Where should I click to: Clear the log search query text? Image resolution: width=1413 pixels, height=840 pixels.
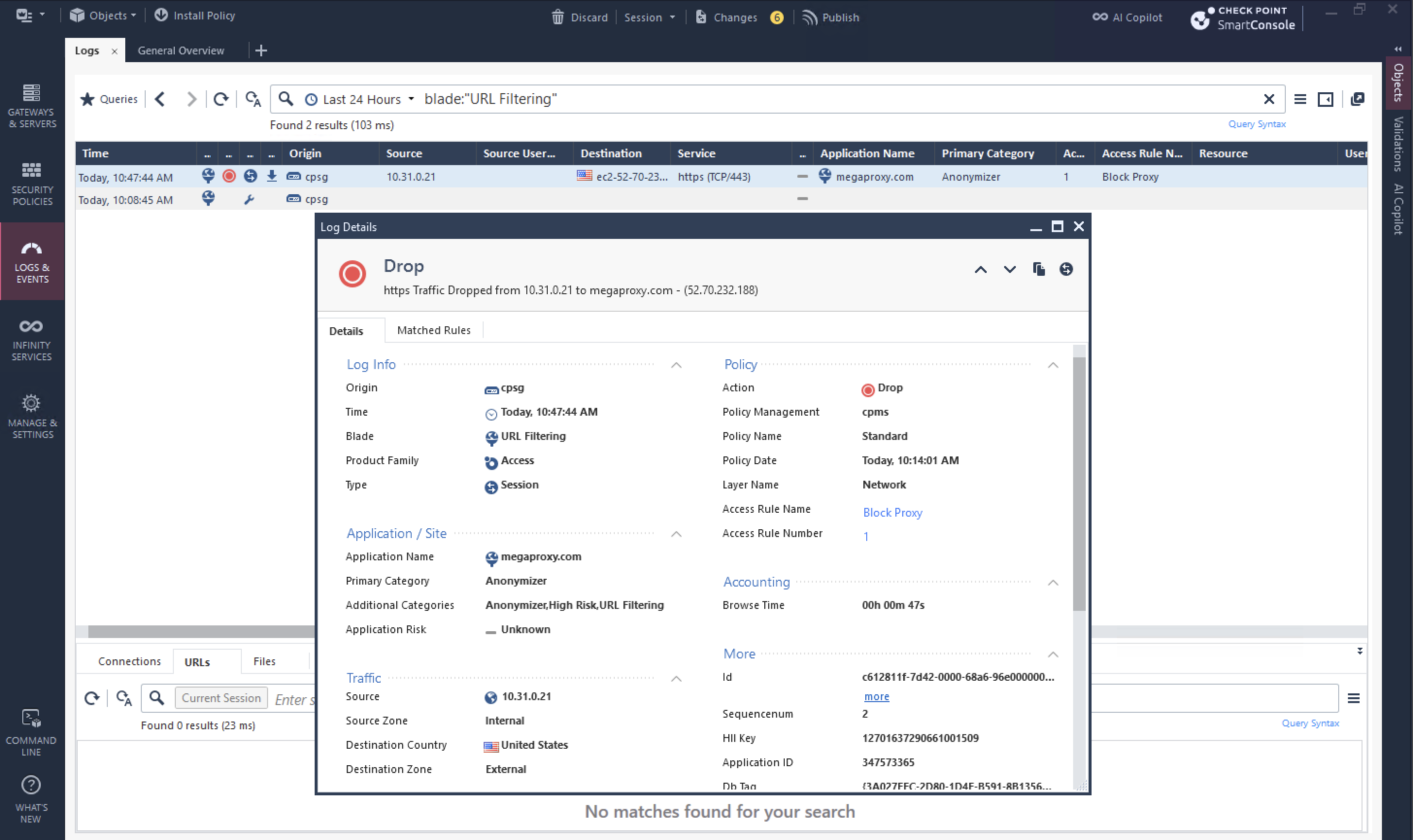[x=1269, y=99]
